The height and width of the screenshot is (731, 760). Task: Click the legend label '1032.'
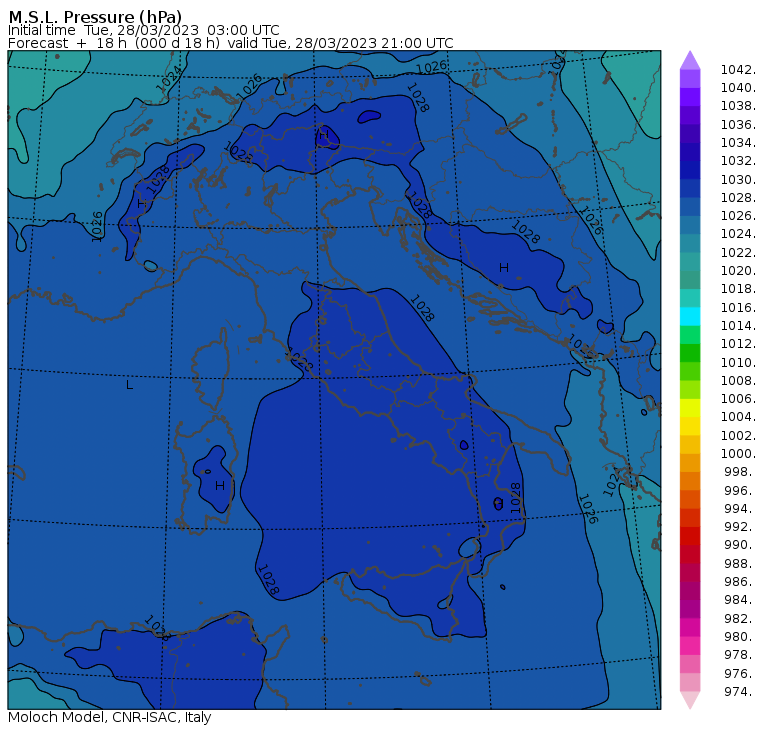pos(738,161)
